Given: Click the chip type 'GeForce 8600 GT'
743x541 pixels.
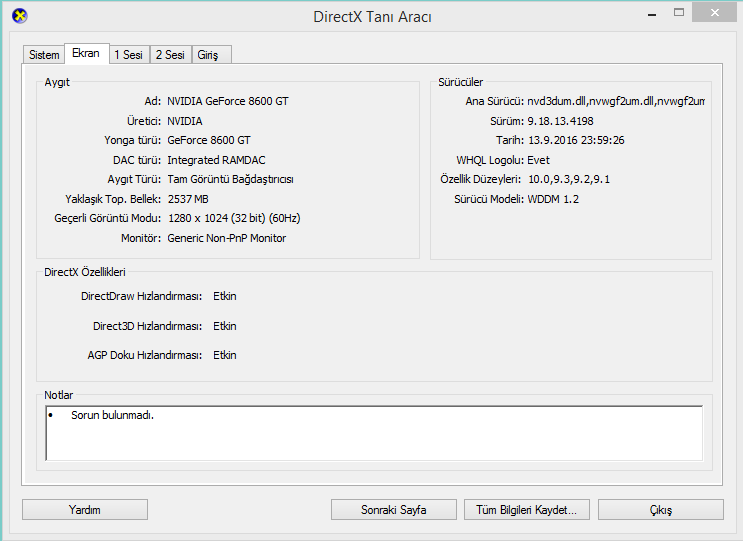Looking at the screenshot, I should pos(209,140).
